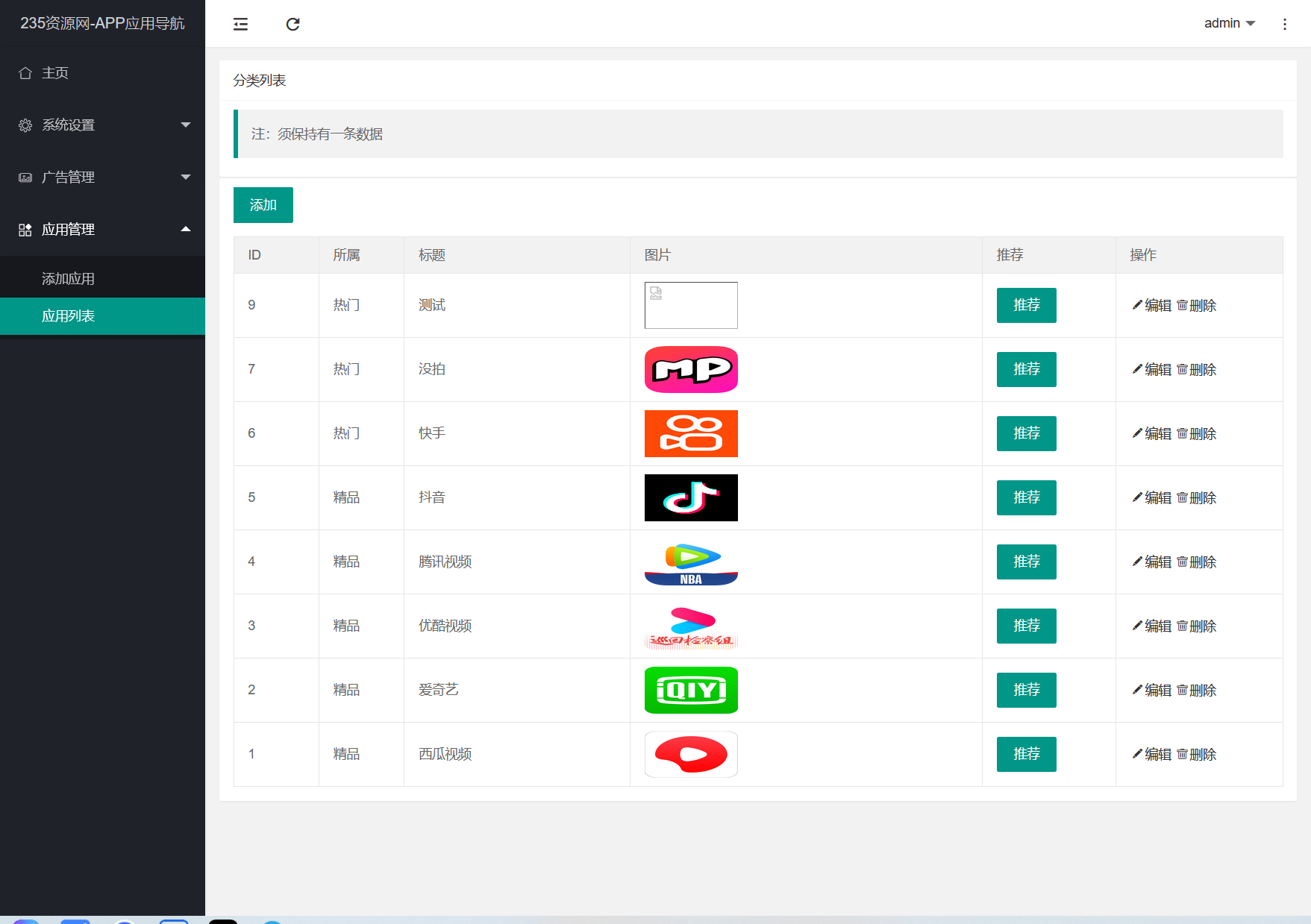Toggle 推荐 for the 爱奇艺 app
Image resolution: width=1311 pixels, height=924 pixels.
click(x=1026, y=690)
